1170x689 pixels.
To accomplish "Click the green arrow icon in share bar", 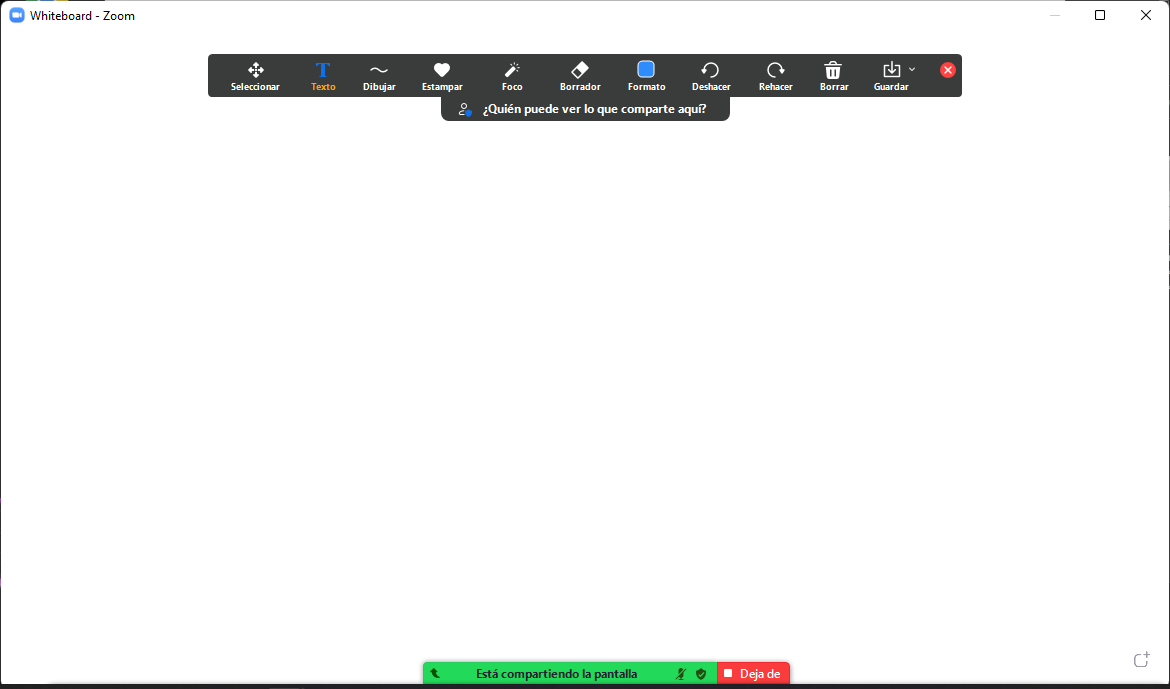I will click(x=435, y=673).
